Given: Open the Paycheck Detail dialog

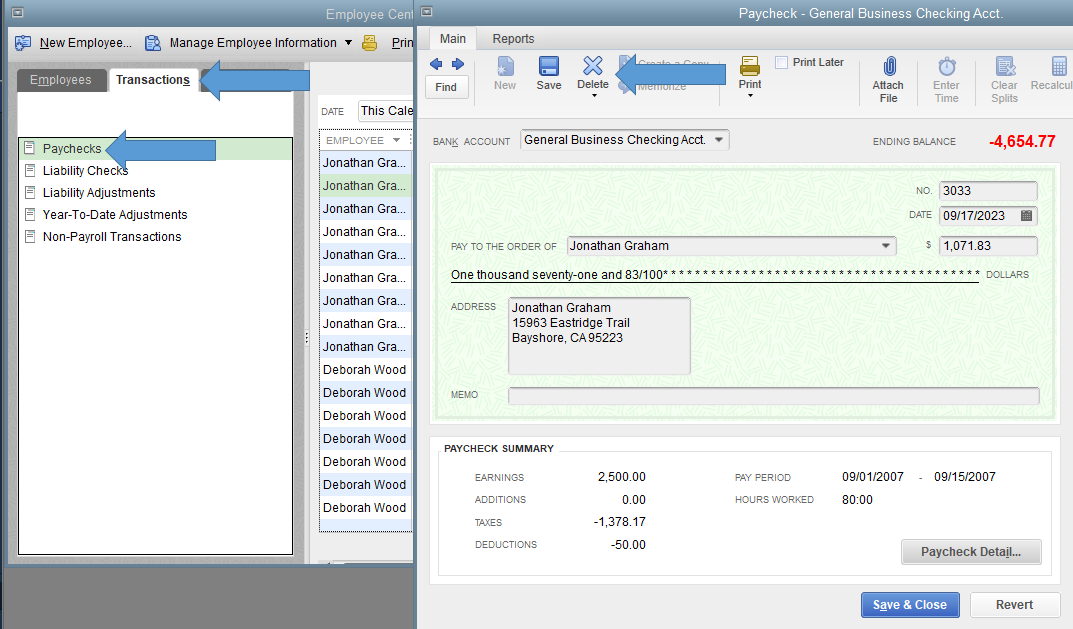Looking at the screenshot, I should tap(970, 551).
